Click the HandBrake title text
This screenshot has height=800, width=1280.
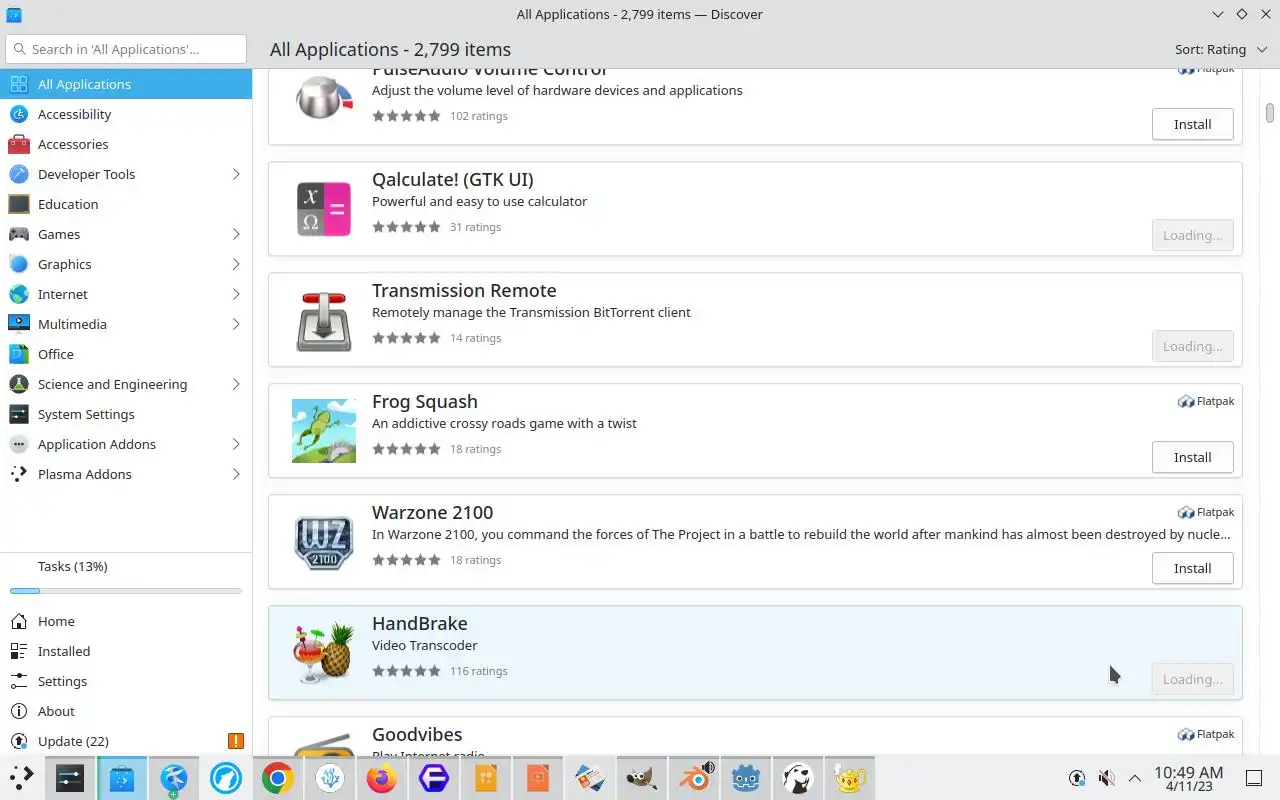[x=420, y=623]
